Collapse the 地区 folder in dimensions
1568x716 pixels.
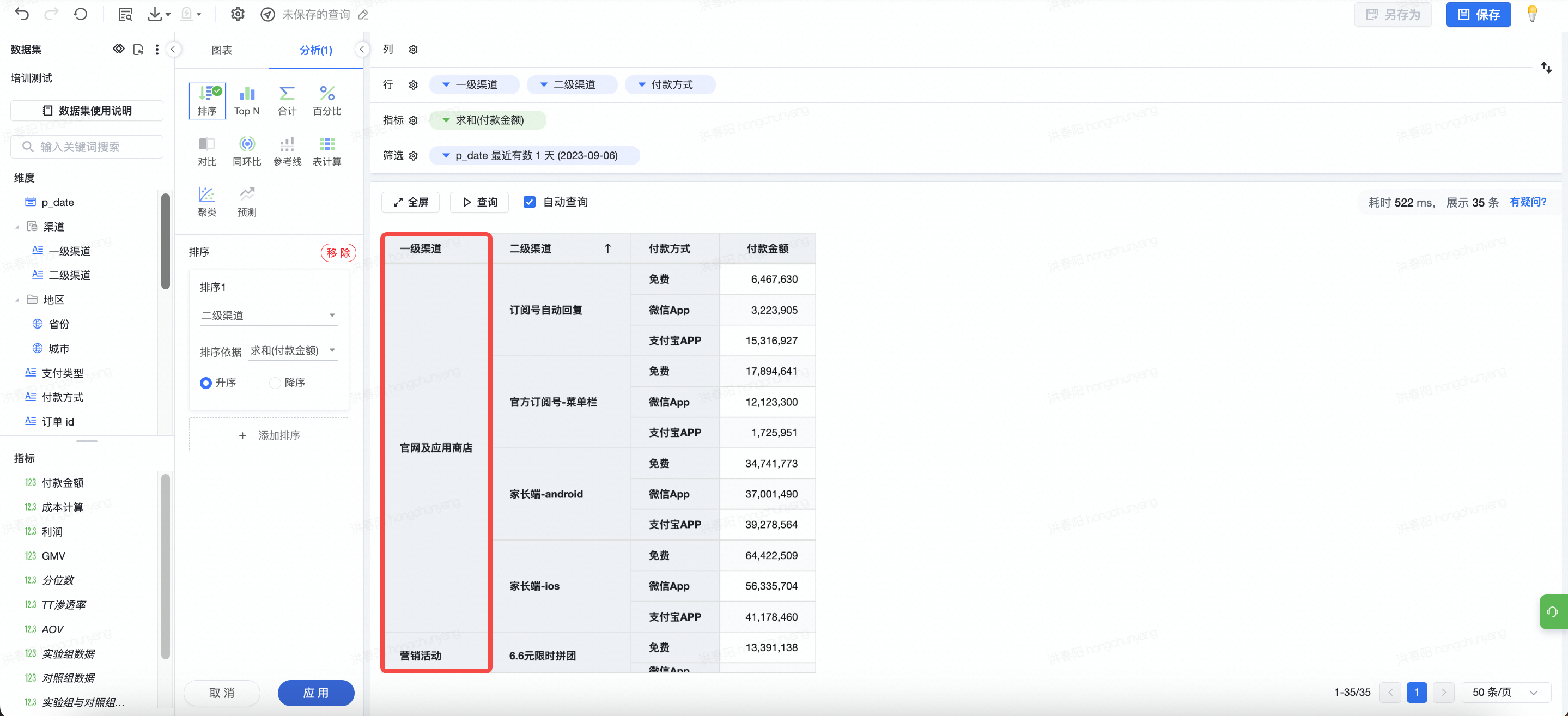(17, 300)
